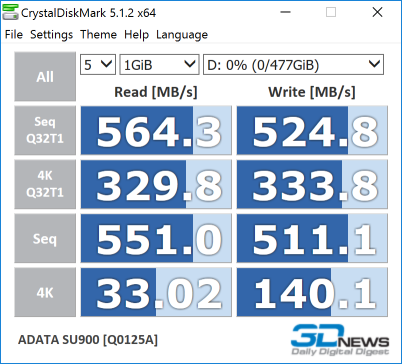402x364 pixels.
Task: Open the test count dropdown showing 5
Action: [98, 64]
